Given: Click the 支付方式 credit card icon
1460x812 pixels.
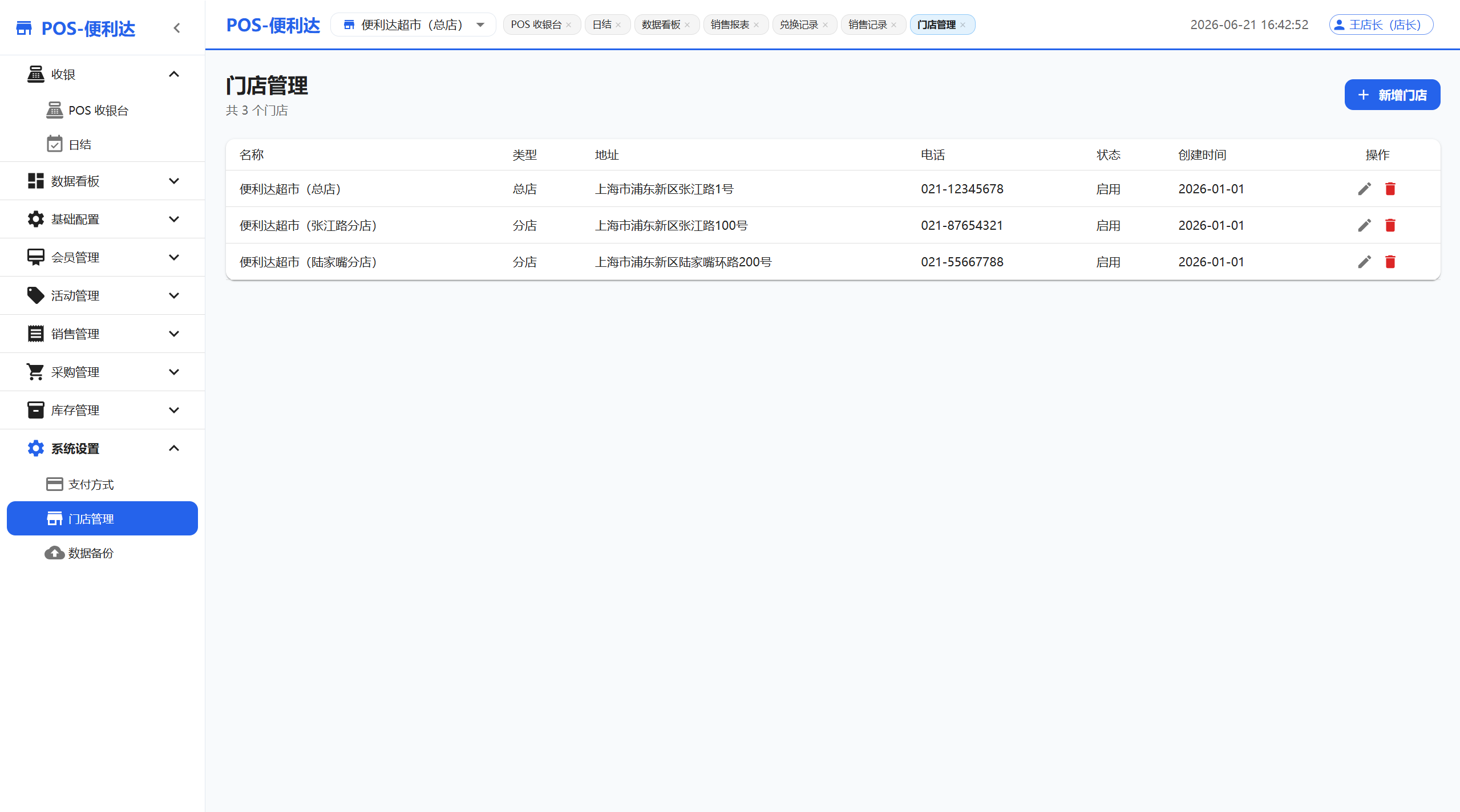Looking at the screenshot, I should 55,484.
